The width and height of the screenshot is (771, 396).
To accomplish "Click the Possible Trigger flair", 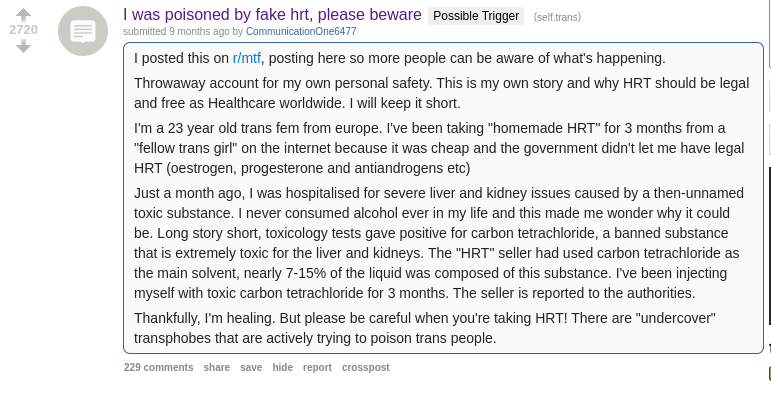I will (476, 16).
